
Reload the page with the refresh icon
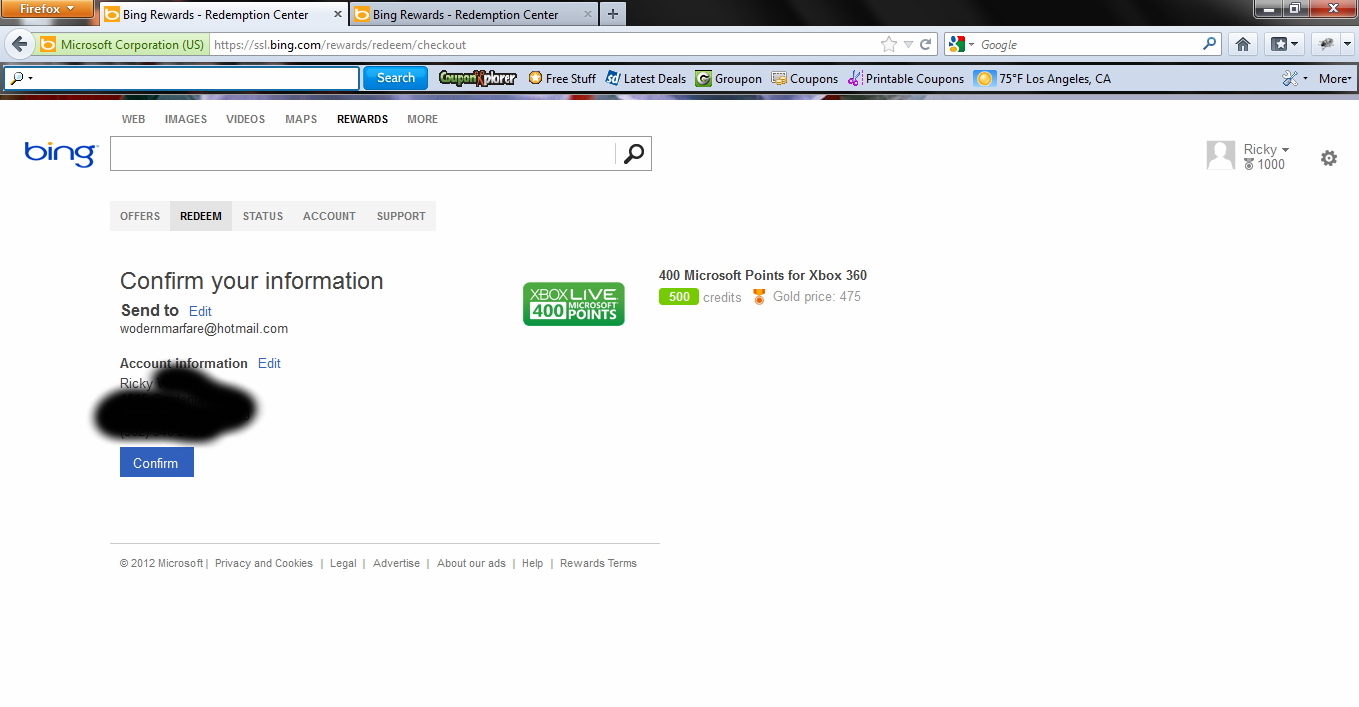(926, 45)
